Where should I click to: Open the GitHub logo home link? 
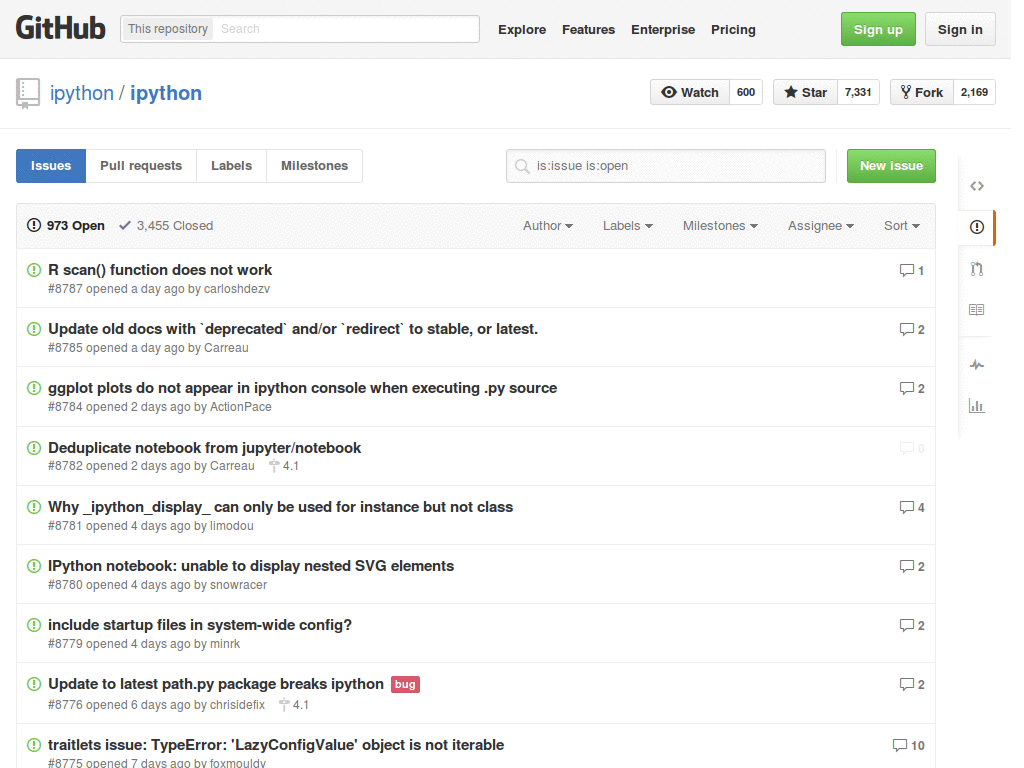[x=60, y=28]
